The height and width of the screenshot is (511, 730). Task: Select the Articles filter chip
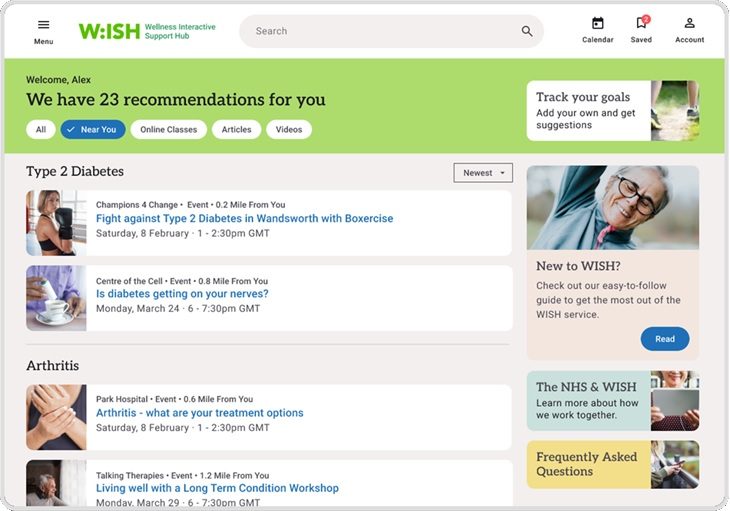(236, 129)
